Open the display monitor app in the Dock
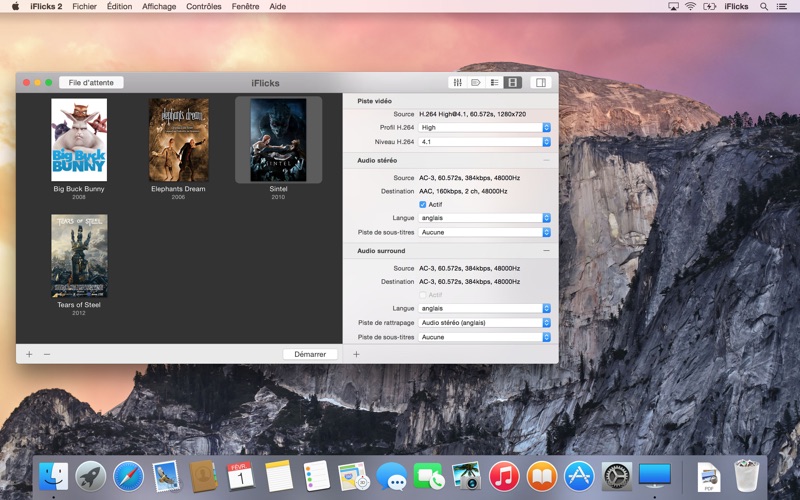The width and height of the screenshot is (800, 500). tap(655, 477)
